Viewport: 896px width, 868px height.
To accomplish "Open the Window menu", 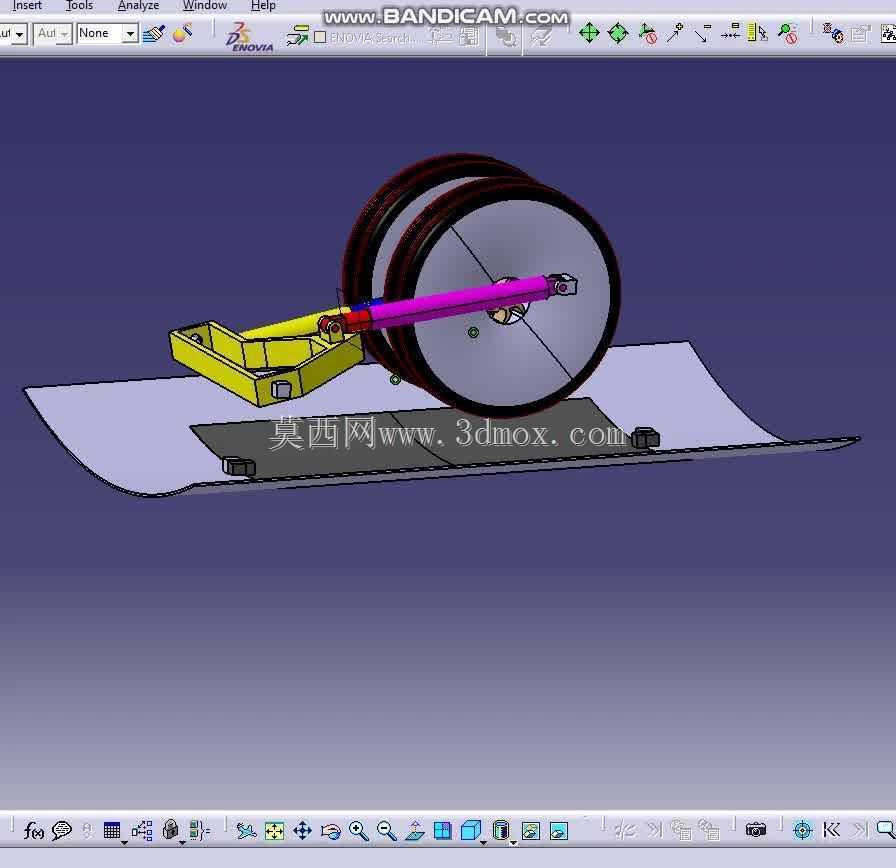I will coord(205,6).
